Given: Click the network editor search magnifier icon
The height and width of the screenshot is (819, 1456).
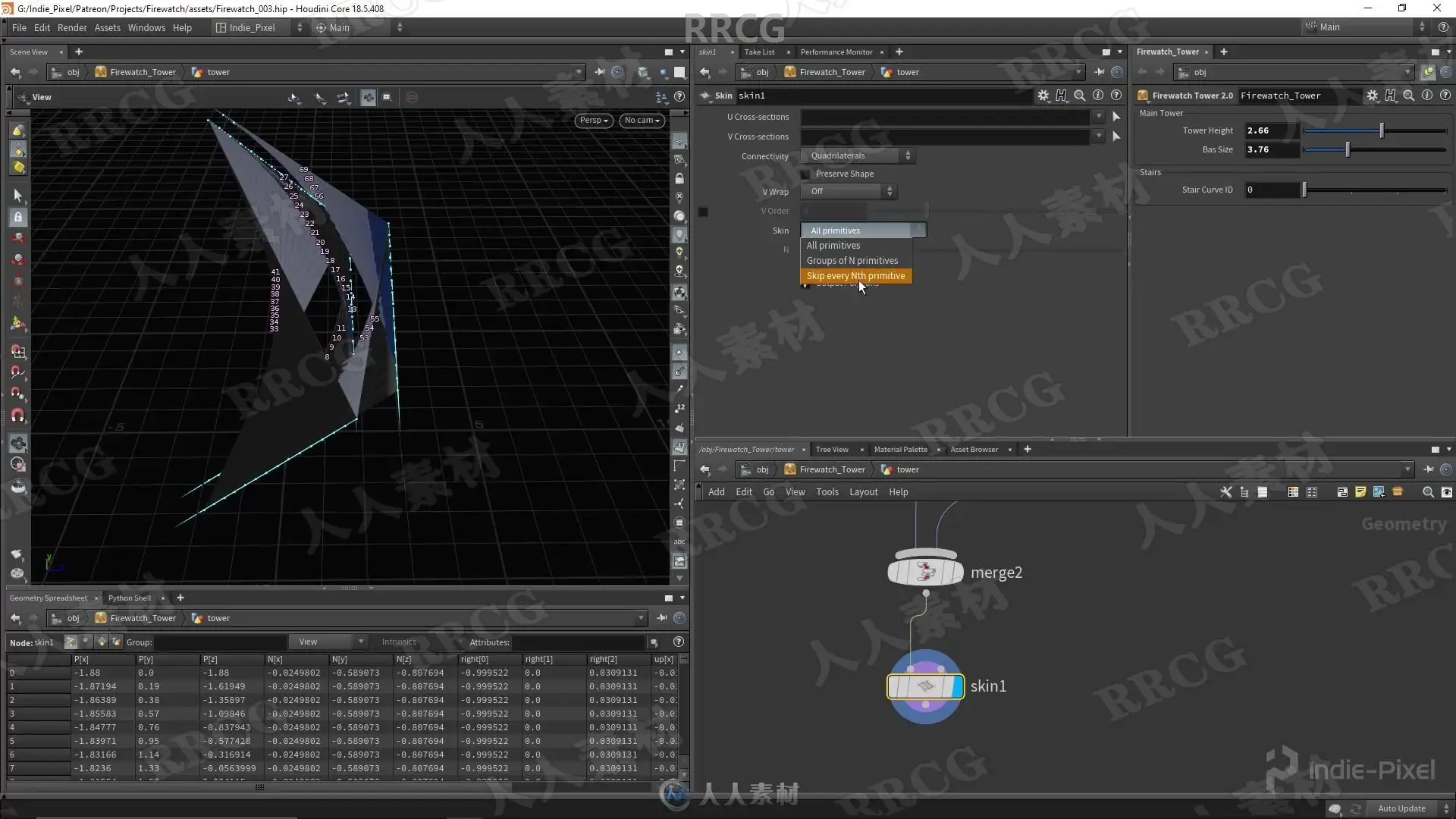Looking at the screenshot, I should pyautogui.click(x=1428, y=492).
